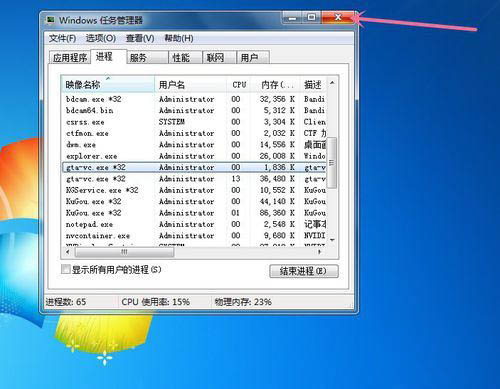Sort by 描述 column header
Screen dimensions: 500x389
(313, 84)
